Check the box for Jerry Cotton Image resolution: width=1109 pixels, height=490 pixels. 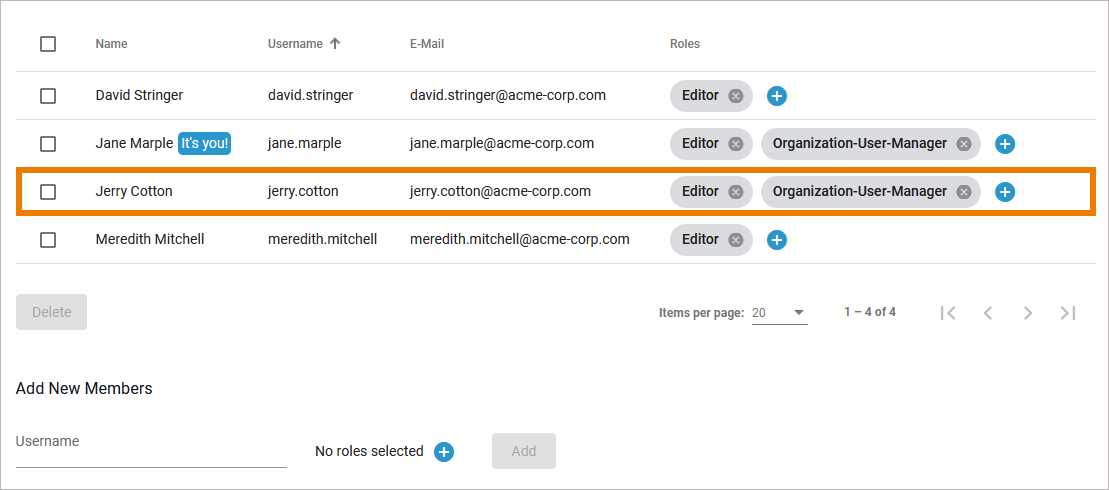pyautogui.click(x=48, y=192)
